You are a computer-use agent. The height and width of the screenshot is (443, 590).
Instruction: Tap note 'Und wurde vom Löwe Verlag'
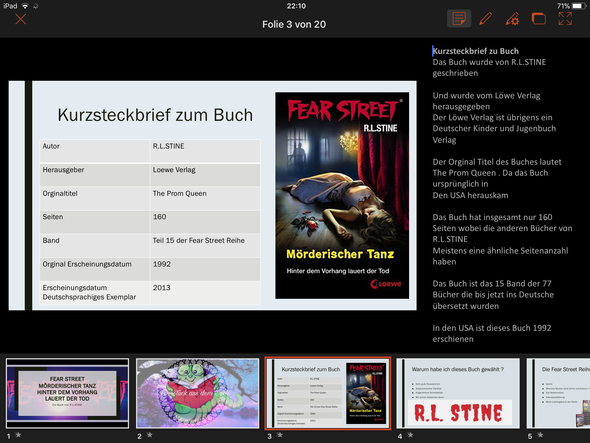(486, 96)
